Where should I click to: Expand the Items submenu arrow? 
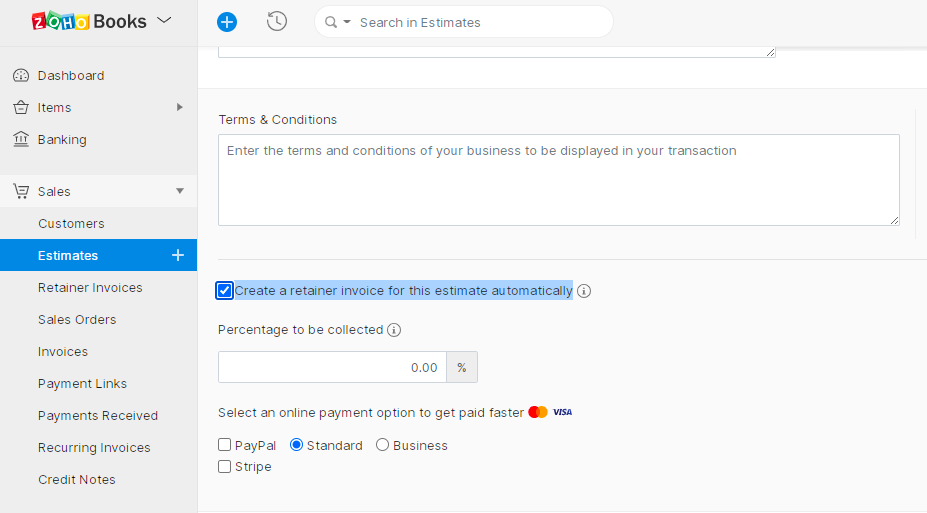click(180, 107)
